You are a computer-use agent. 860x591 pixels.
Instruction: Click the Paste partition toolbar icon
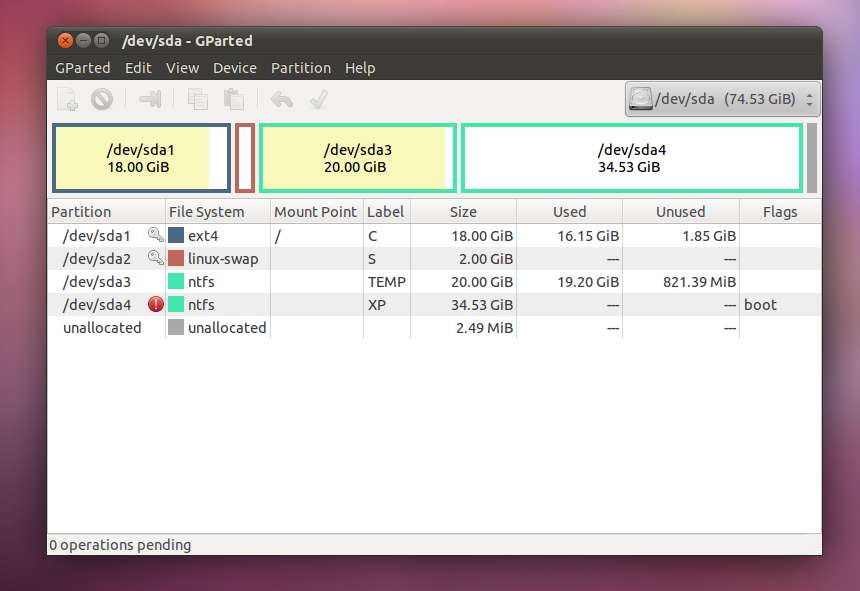(x=233, y=99)
